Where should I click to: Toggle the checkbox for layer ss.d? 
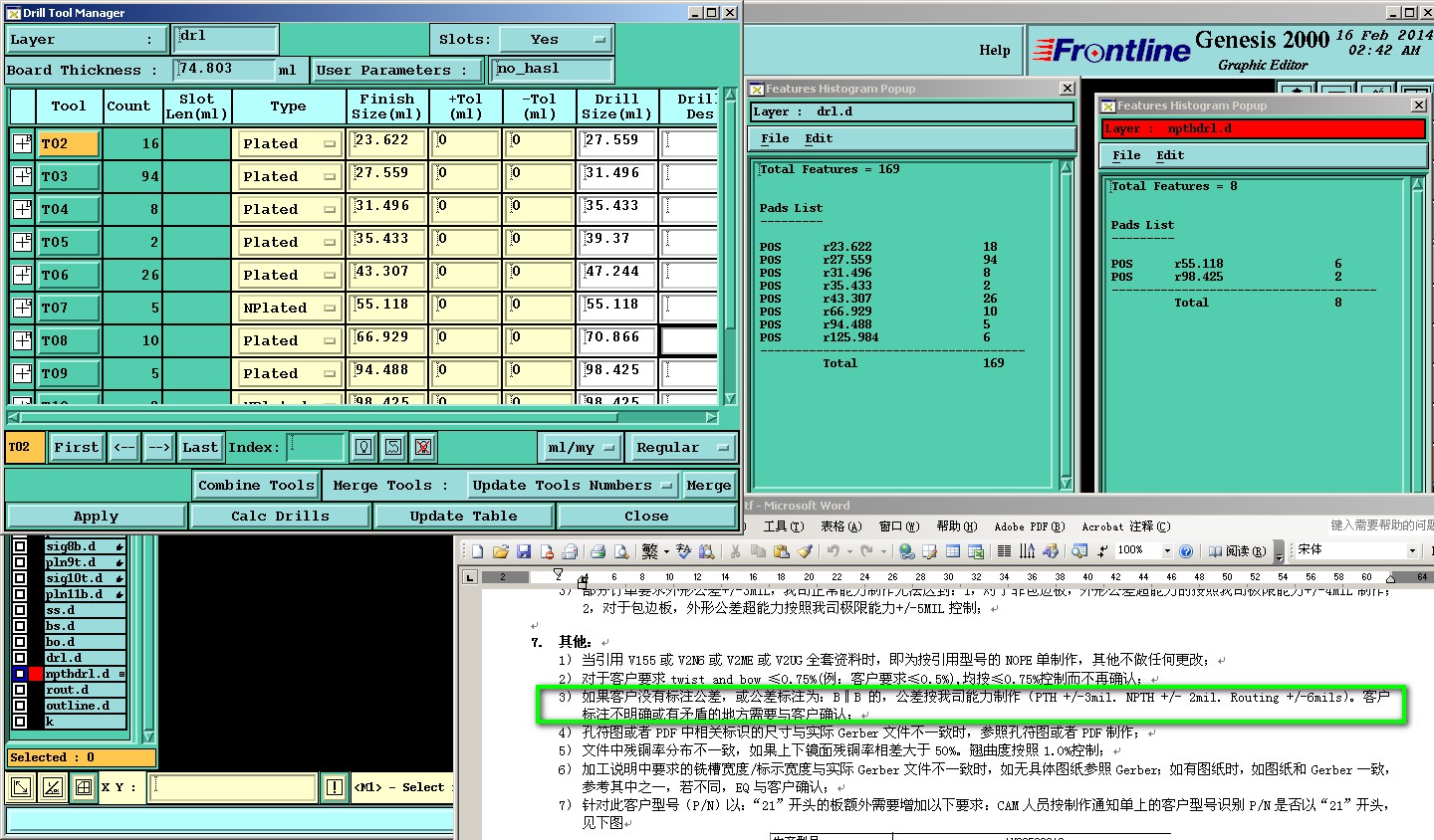(x=20, y=610)
